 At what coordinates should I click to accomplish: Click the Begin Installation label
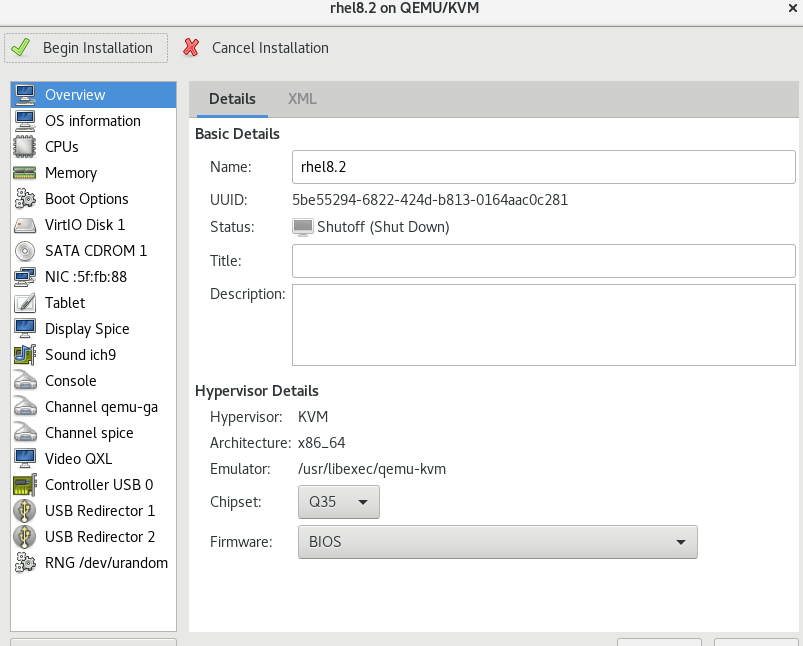(x=98, y=48)
